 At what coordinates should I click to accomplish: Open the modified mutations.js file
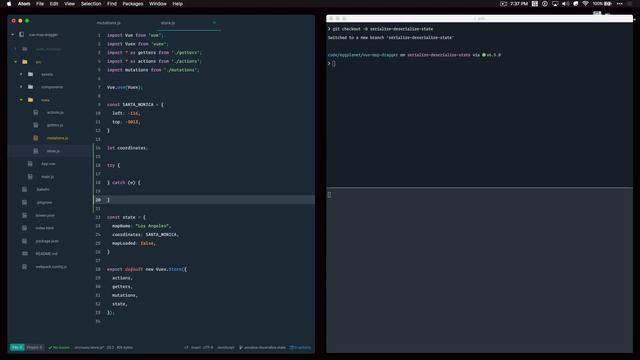57,138
